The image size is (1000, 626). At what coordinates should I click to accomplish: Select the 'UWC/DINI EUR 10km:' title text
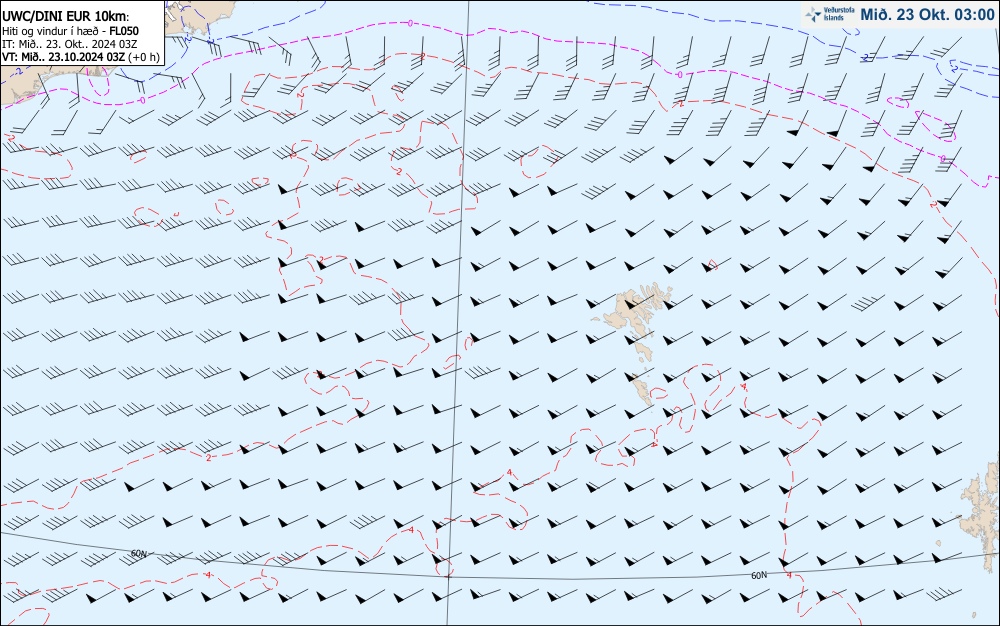[65, 17]
